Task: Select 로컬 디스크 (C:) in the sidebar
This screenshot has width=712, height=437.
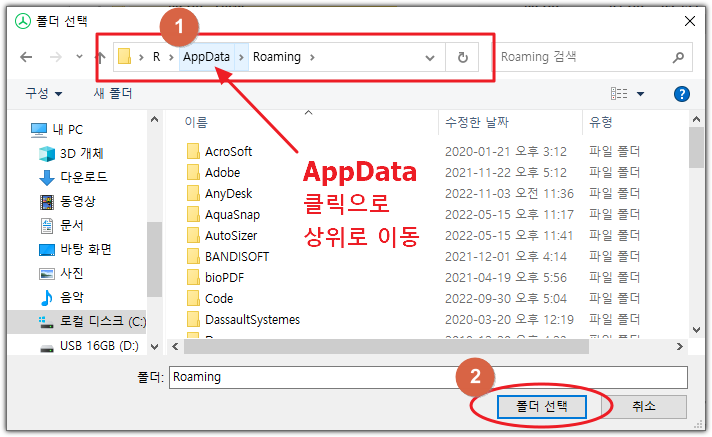Action: [x=77, y=322]
